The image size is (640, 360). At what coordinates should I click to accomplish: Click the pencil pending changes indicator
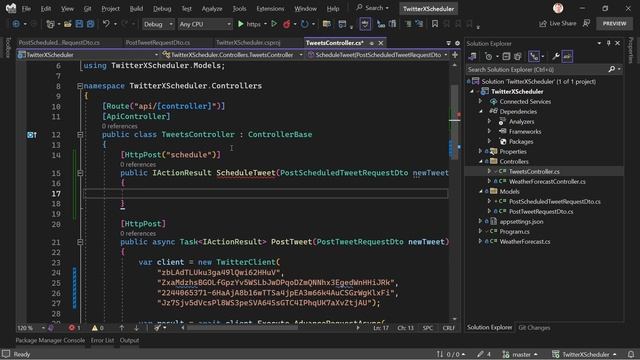(x=484, y=354)
